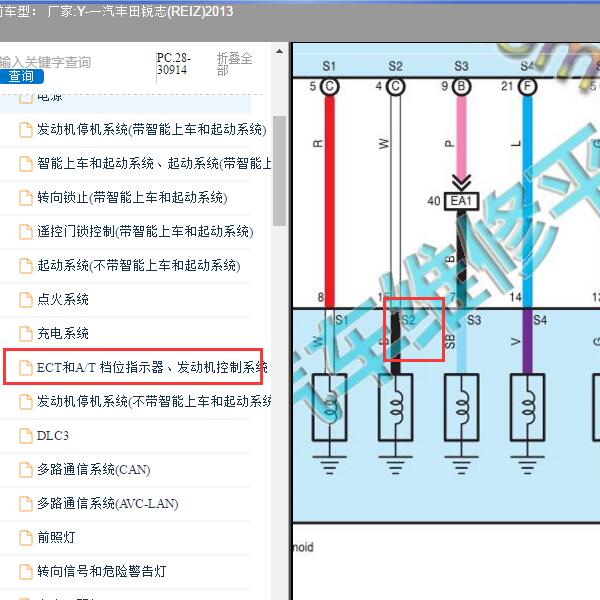Click document icon beside 多路通信系统(AVC-LAN)
Screen dimensions: 600x600
tap(26, 504)
